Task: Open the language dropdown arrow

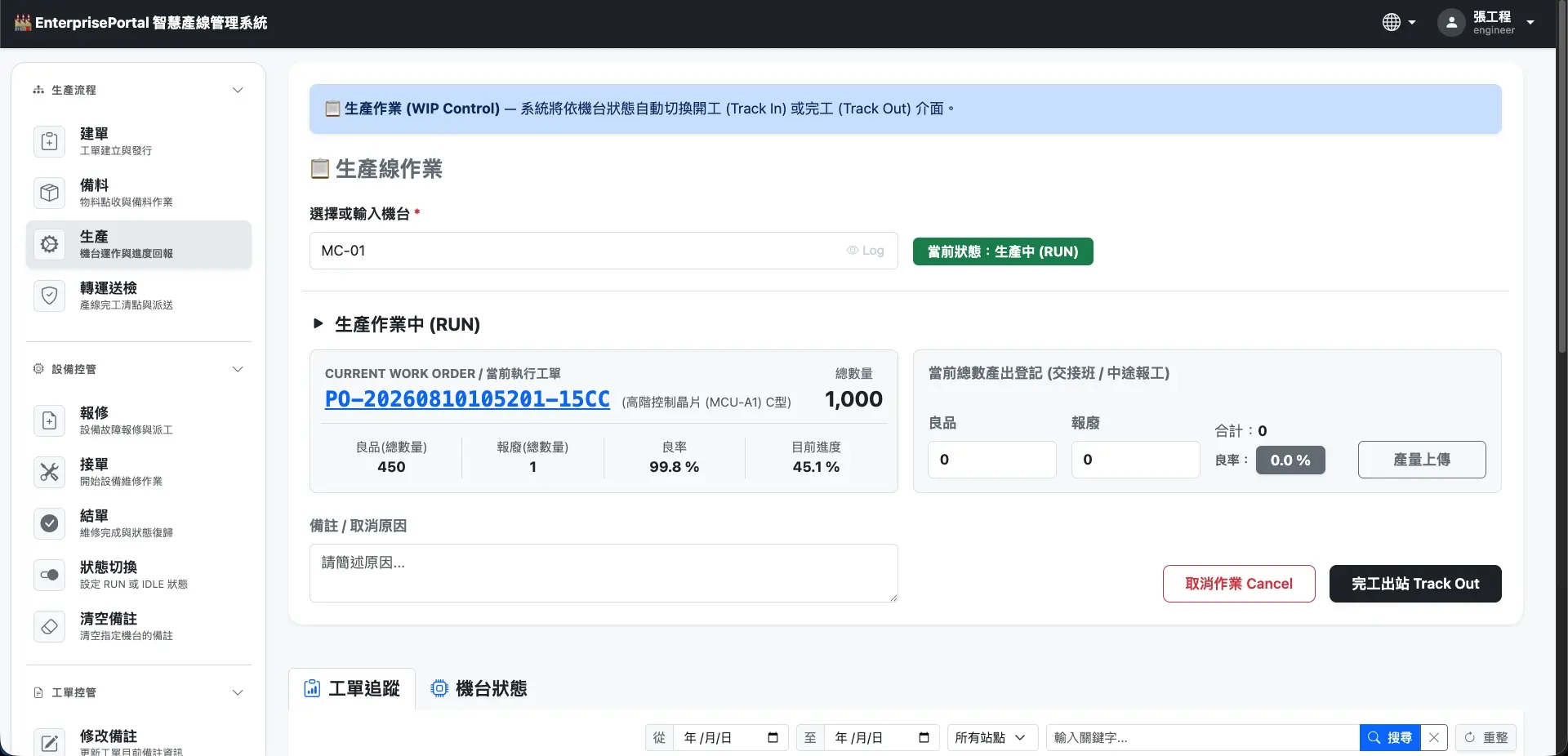Action: pyautogui.click(x=1412, y=23)
